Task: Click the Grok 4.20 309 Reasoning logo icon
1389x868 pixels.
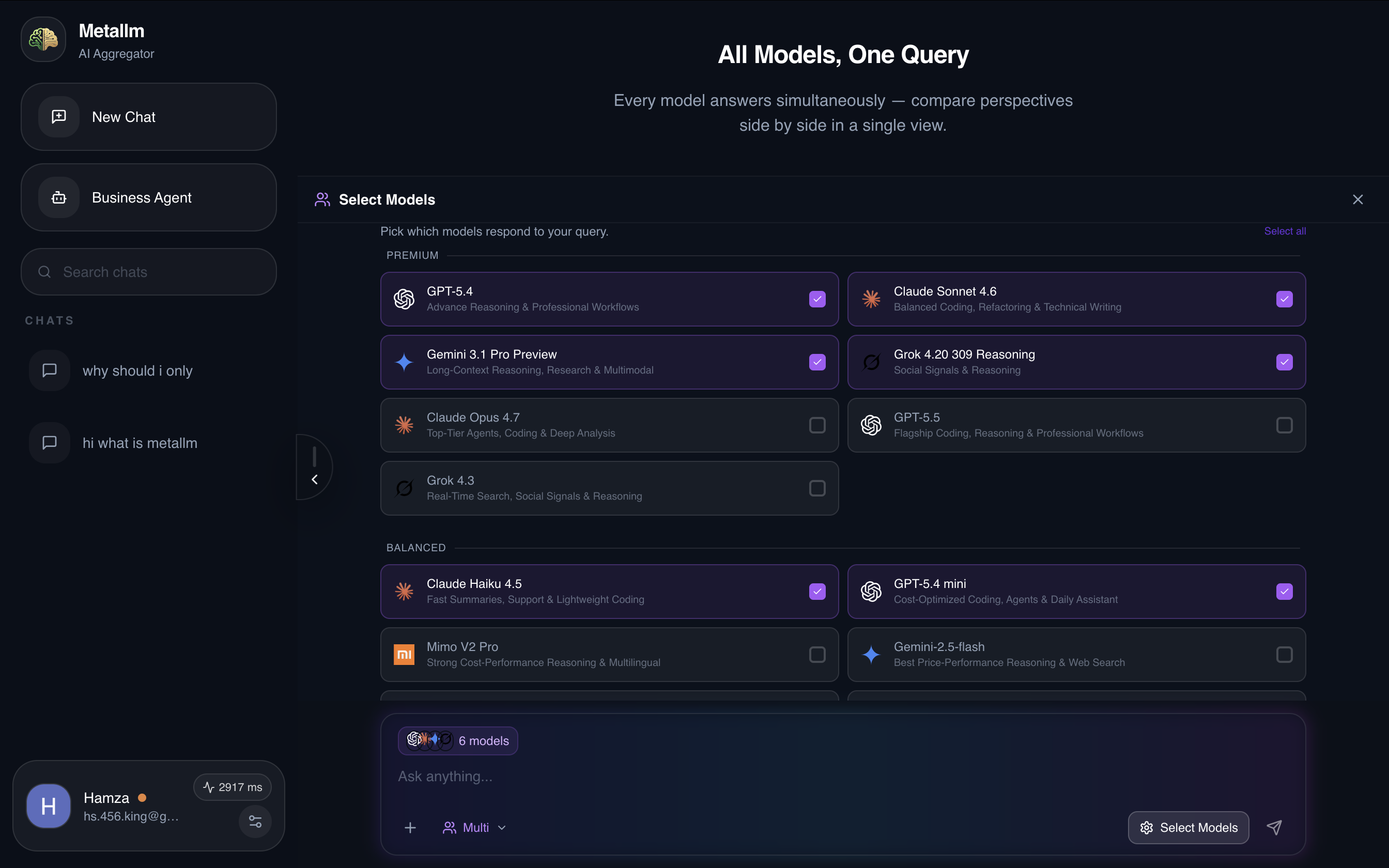Action: [871, 362]
